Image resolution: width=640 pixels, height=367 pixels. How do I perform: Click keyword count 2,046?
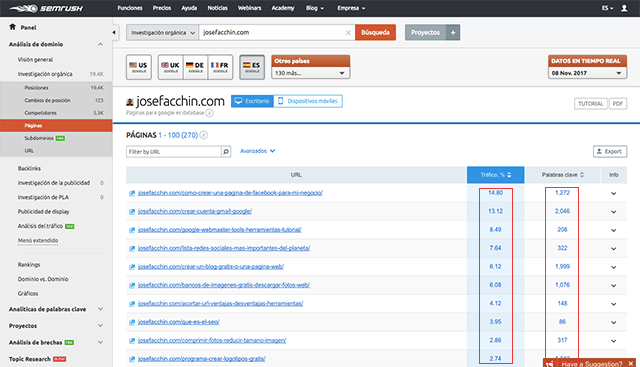[562, 211]
